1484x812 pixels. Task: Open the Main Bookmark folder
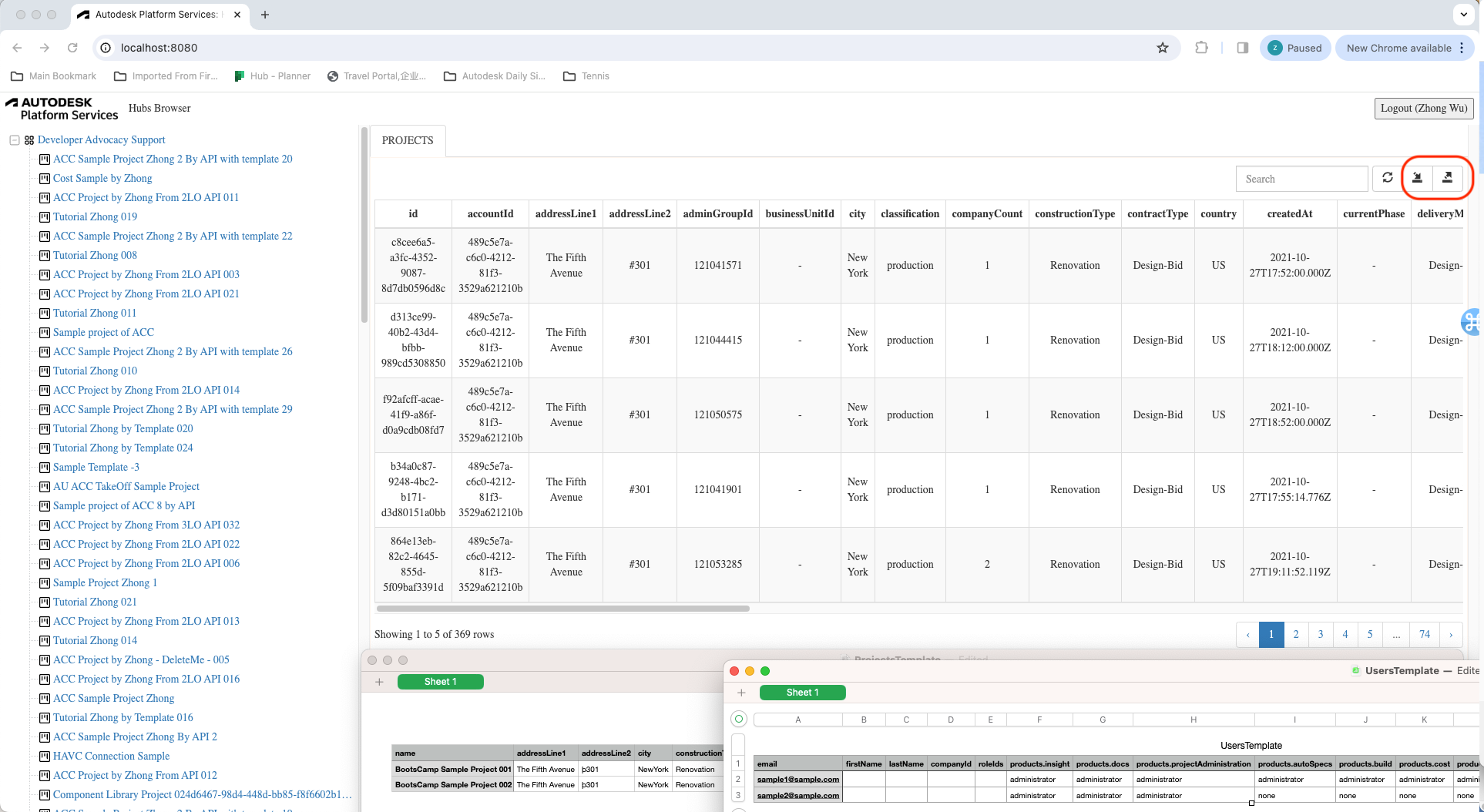(x=54, y=76)
